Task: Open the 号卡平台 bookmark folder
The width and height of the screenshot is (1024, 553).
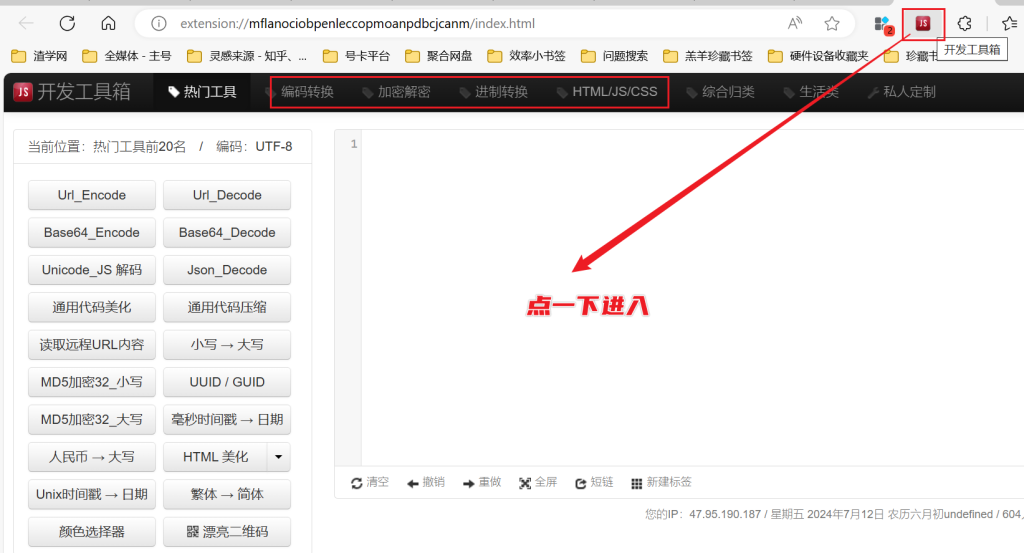Action: click(357, 56)
